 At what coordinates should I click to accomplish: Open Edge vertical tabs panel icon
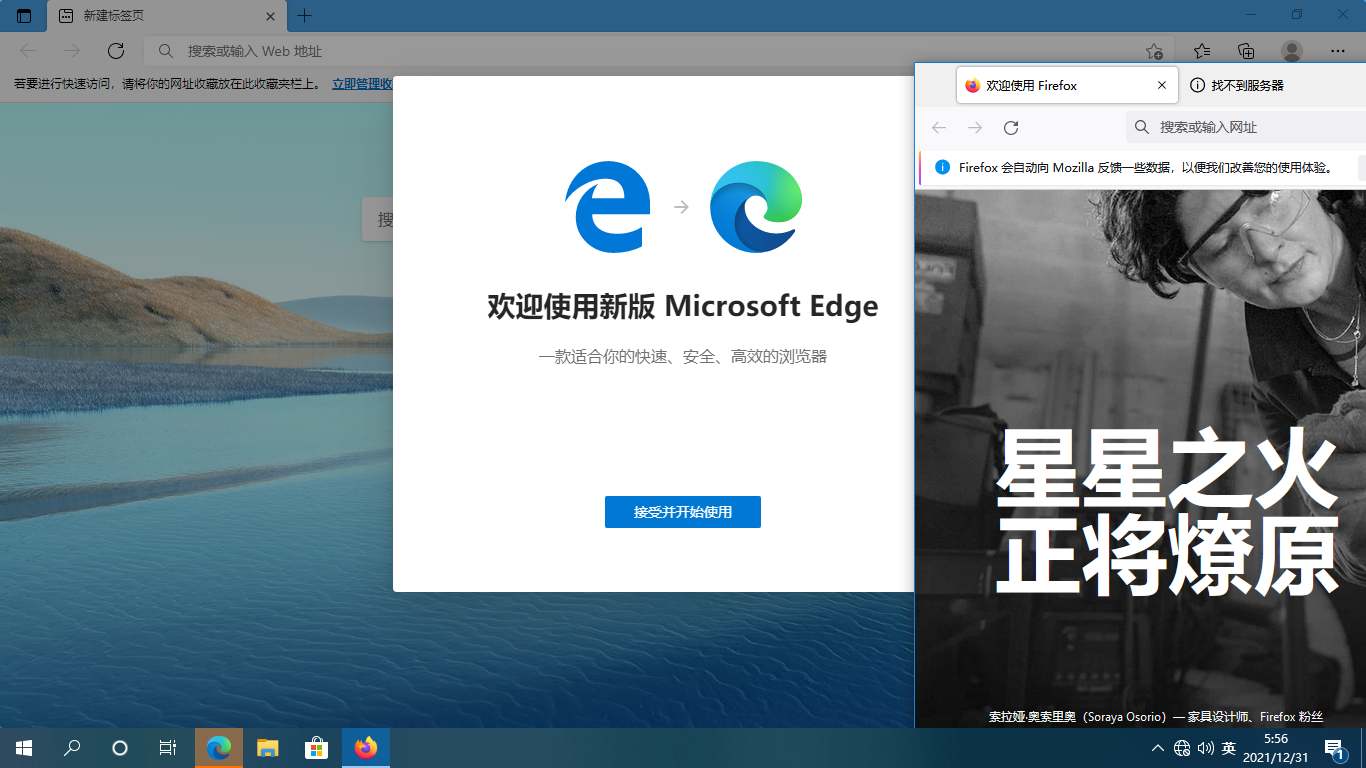[x=24, y=16]
